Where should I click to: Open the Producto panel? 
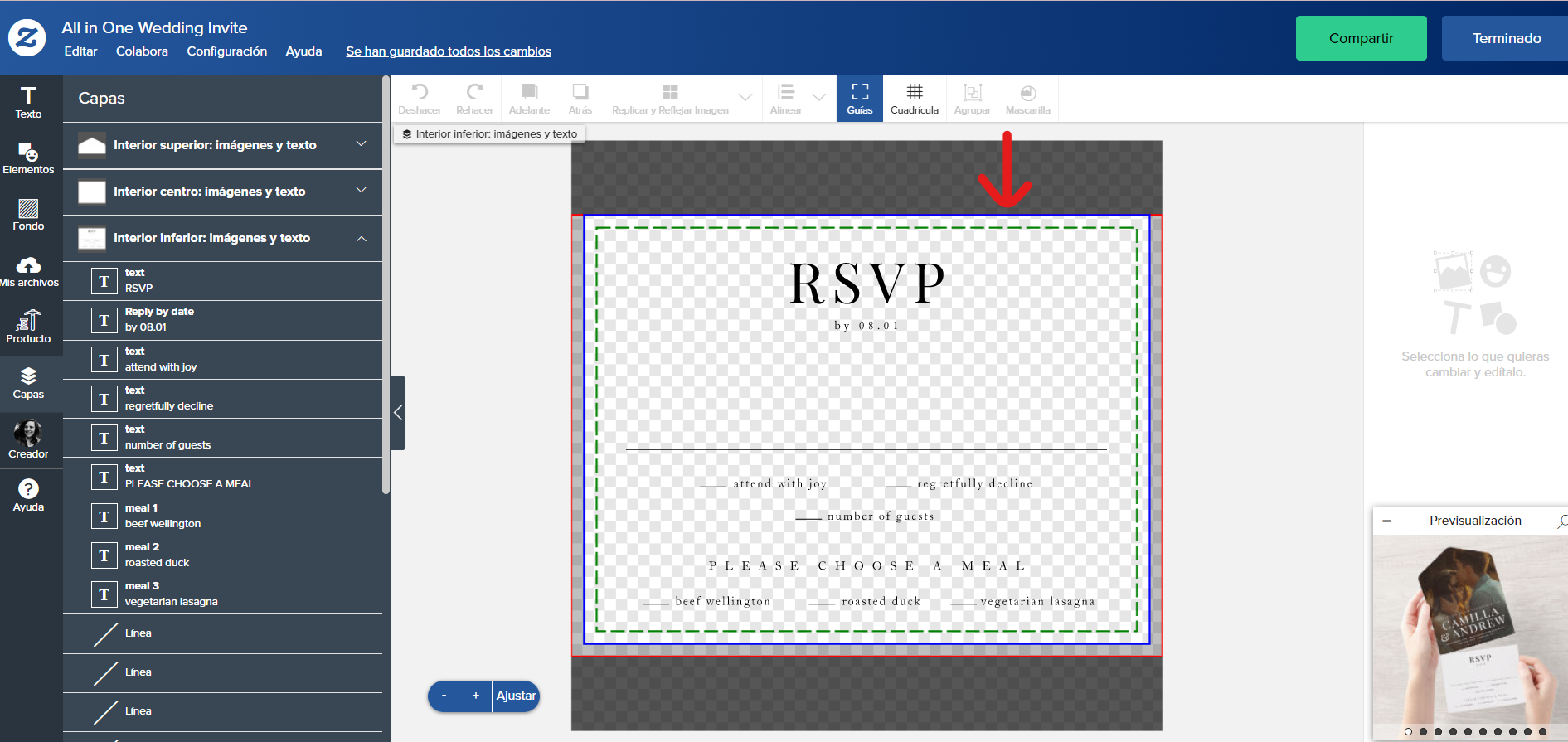(x=28, y=327)
